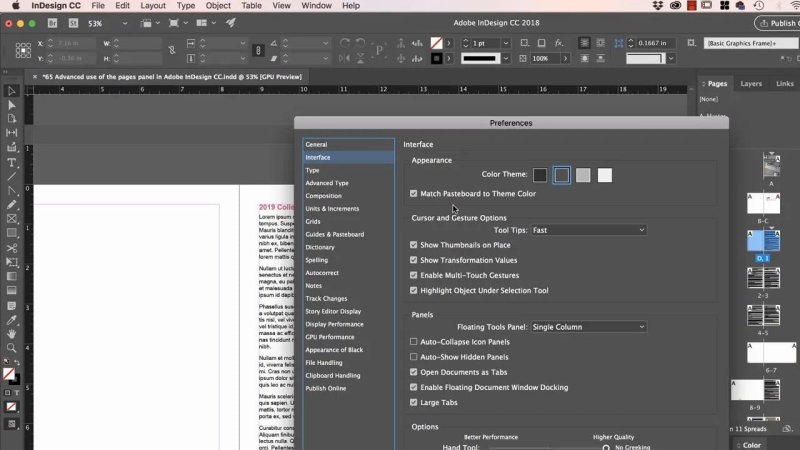Click the fill/stroke swatch in toolbox
800x450 pixels.
(x=11, y=376)
